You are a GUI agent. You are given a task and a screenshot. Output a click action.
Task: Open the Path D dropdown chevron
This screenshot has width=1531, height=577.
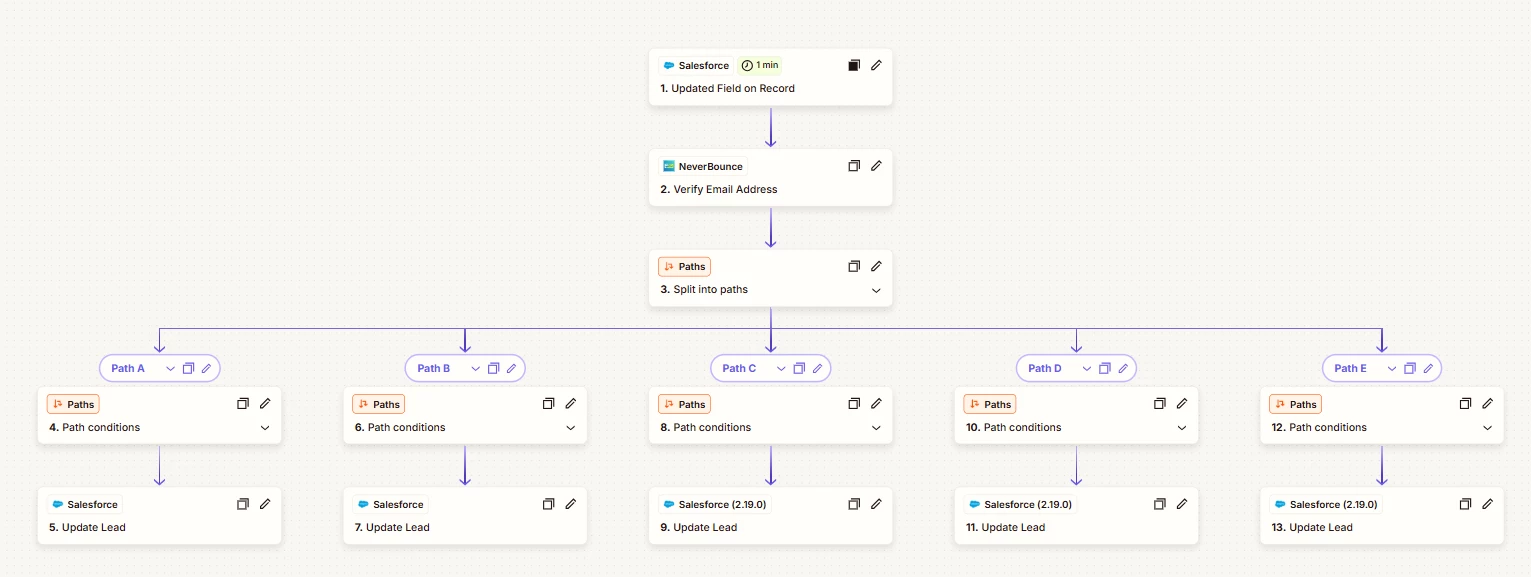coord(1087,368)
